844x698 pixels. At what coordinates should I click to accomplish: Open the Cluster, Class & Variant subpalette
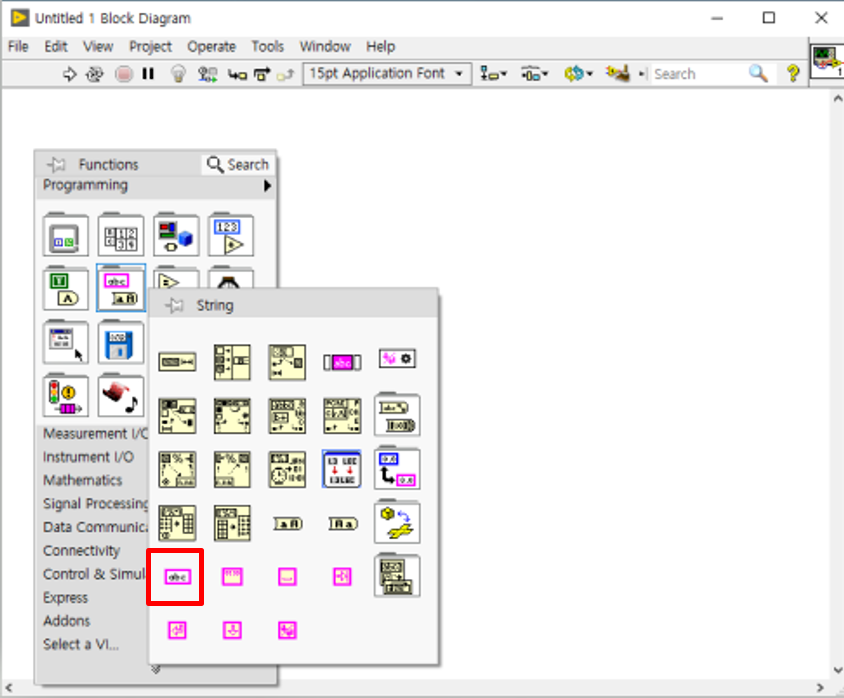tap(176, 235)
